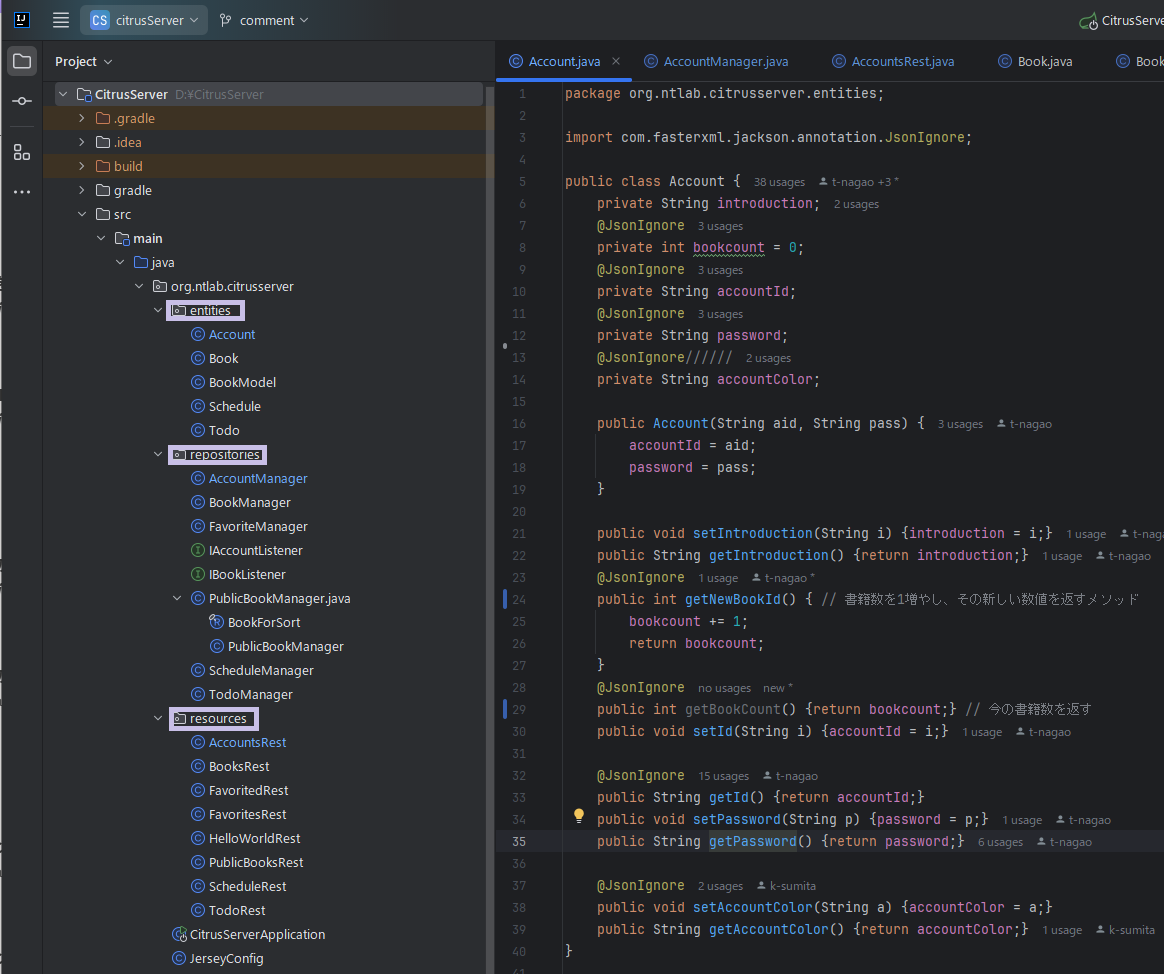The width and height of the screenshot is (1164, 974).
Task: Open the main hamburger menu
Action: (x=61, y=20)
